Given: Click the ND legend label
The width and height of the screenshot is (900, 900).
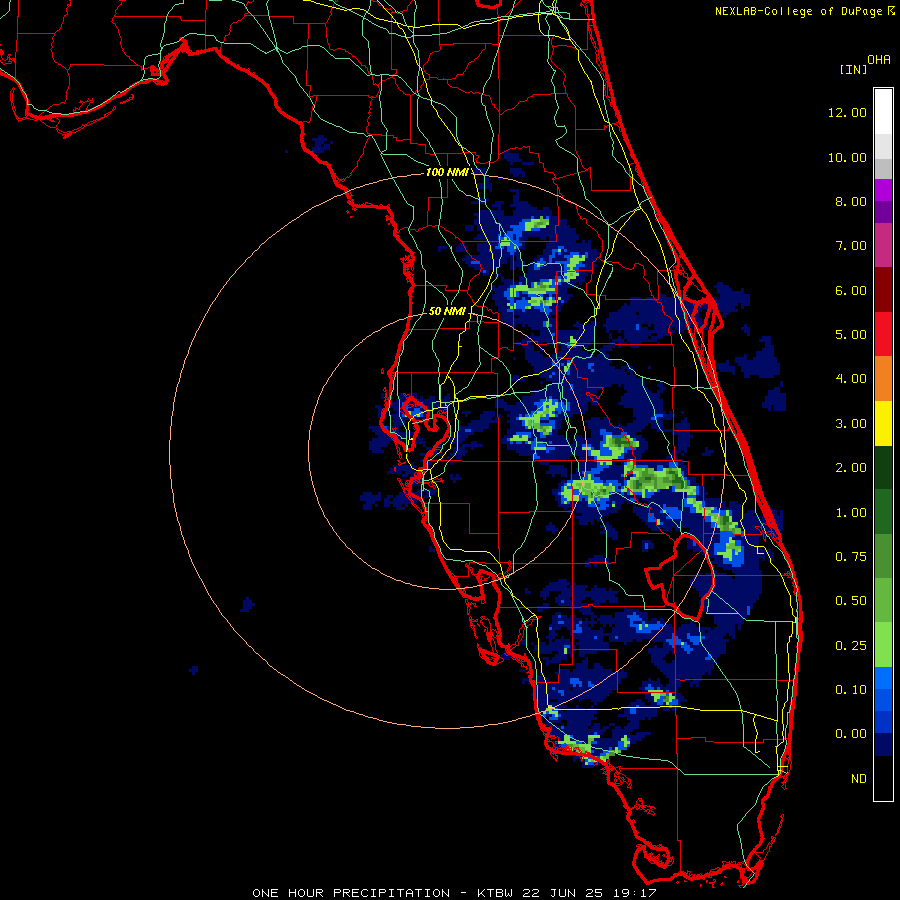Looking at the screenshot, I should pyautogui.click(x=859, y=779).
